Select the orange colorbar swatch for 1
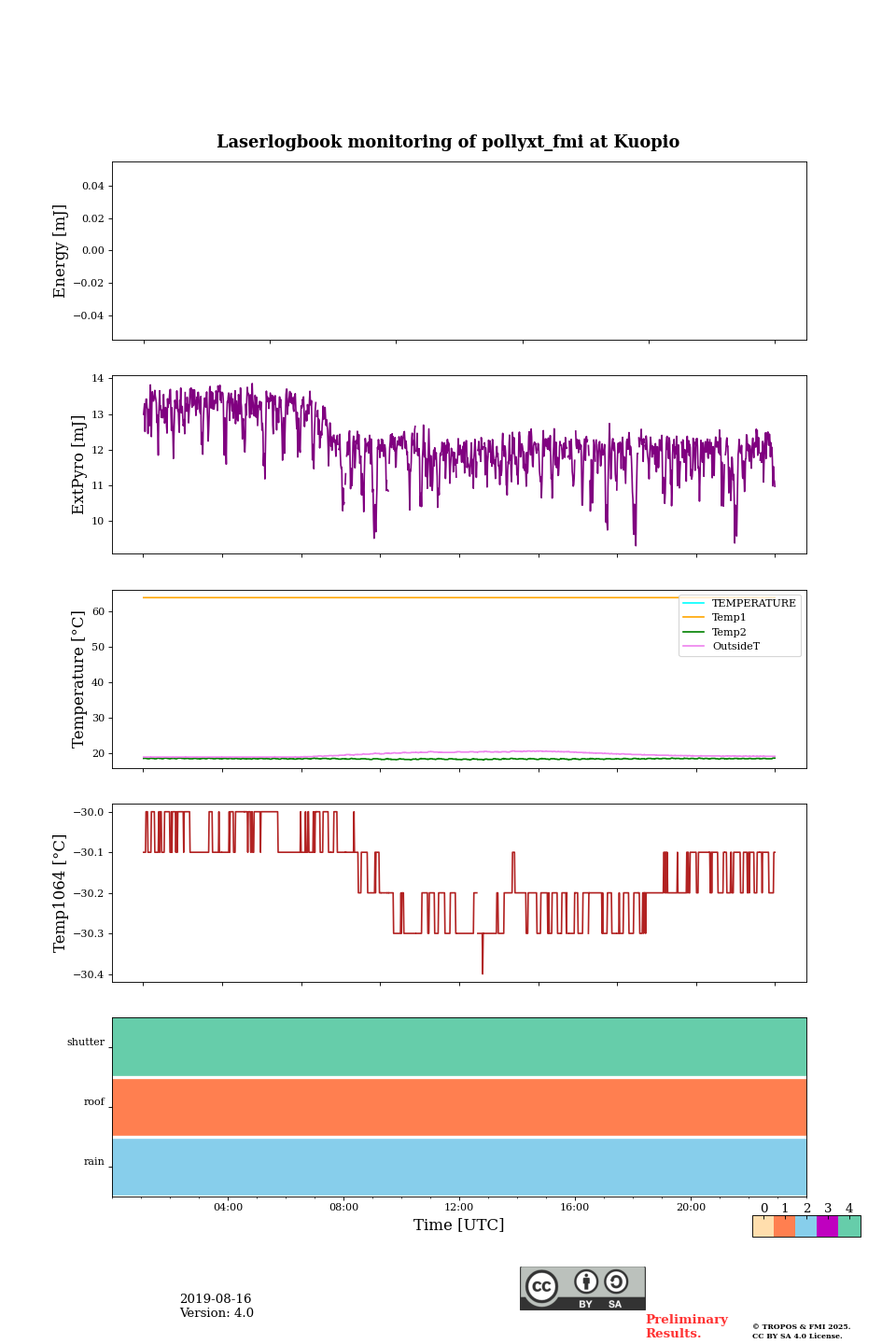 (x=784, y=1226)
